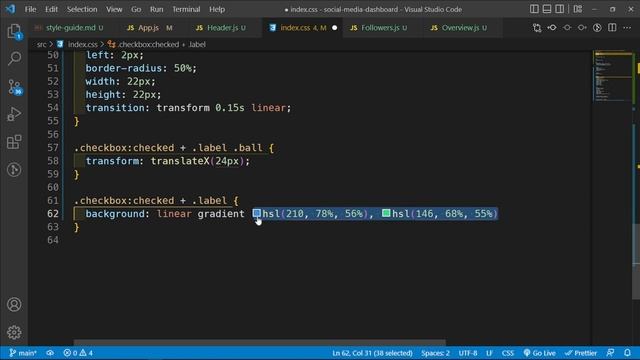Screen dimensions: 640x360
Task: Click the VS Code logo in title bar
Action: [x=10, y=9]
